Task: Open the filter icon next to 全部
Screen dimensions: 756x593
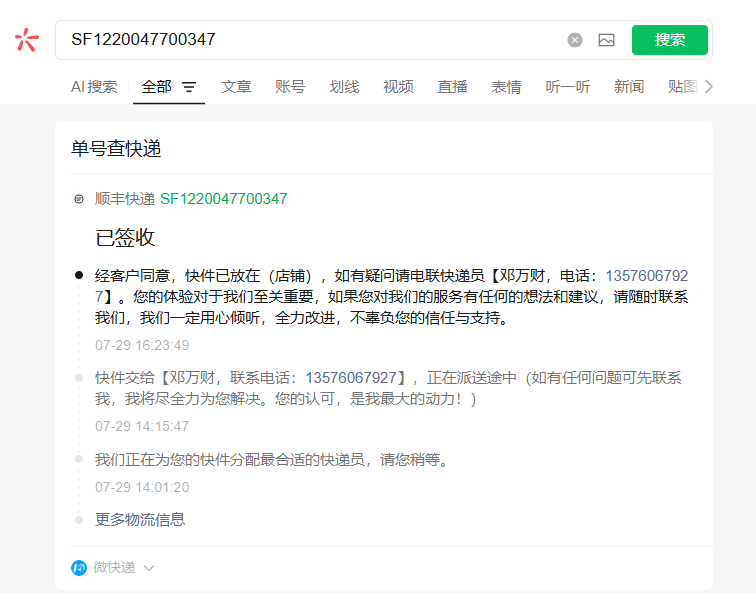Action: pyautogui.click(x=189, y=87)
